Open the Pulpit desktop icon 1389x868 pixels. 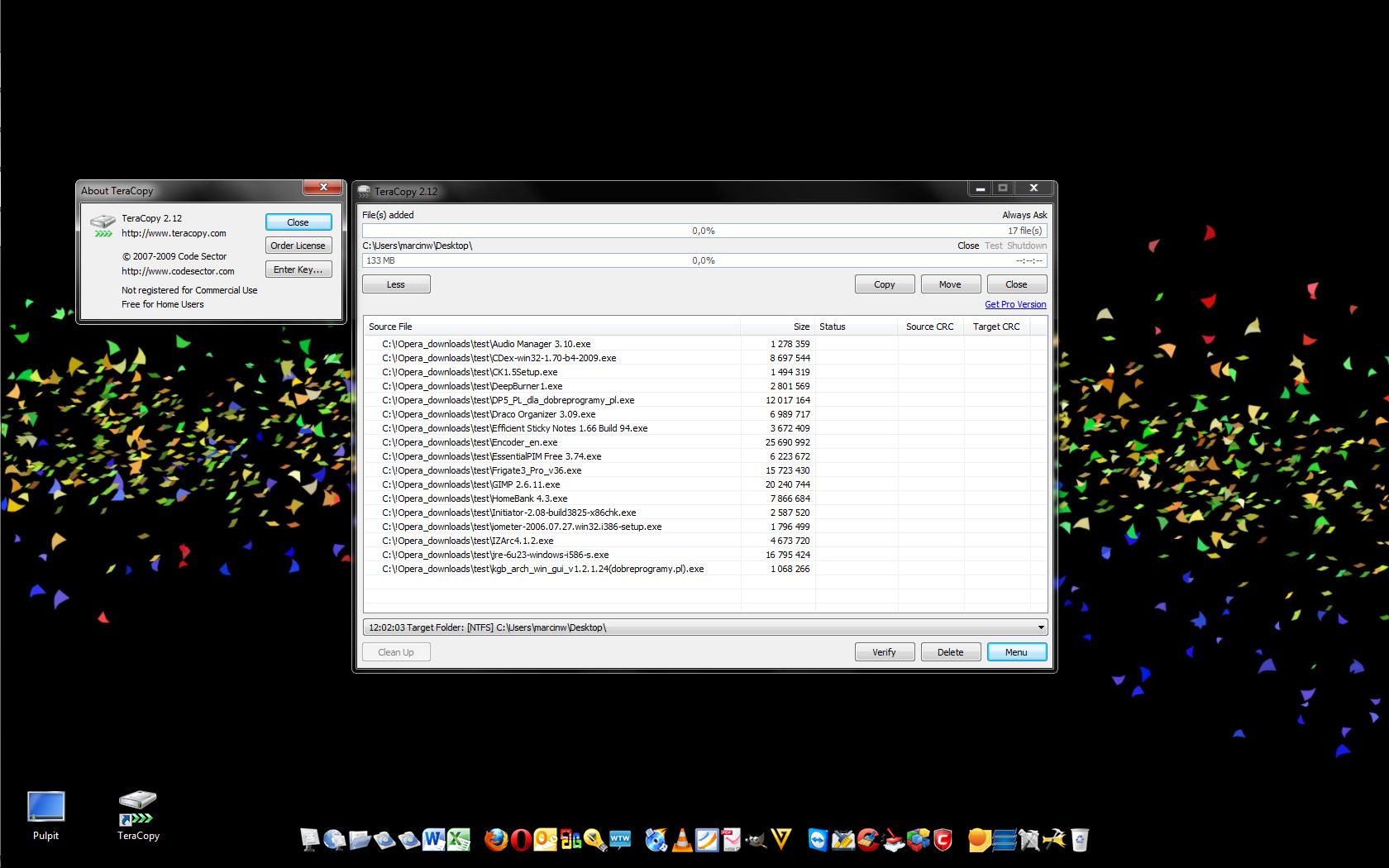point(45,816)
